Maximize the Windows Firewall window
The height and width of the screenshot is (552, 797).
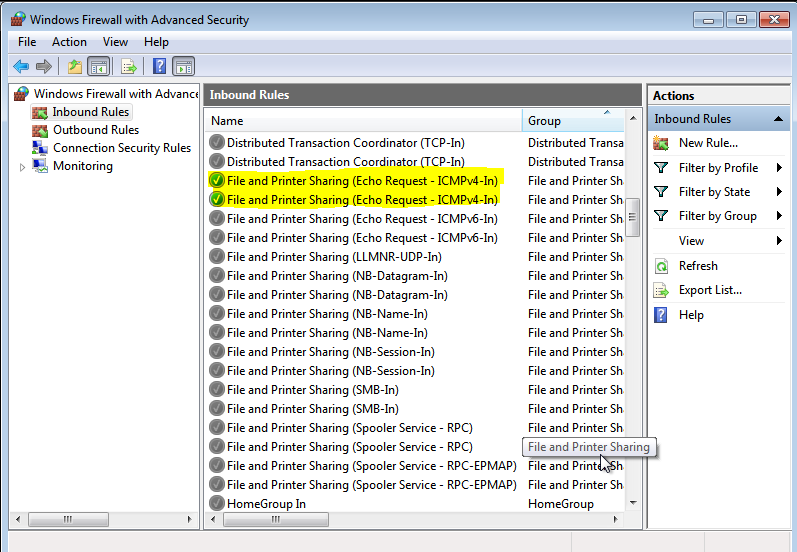(741, 20)
